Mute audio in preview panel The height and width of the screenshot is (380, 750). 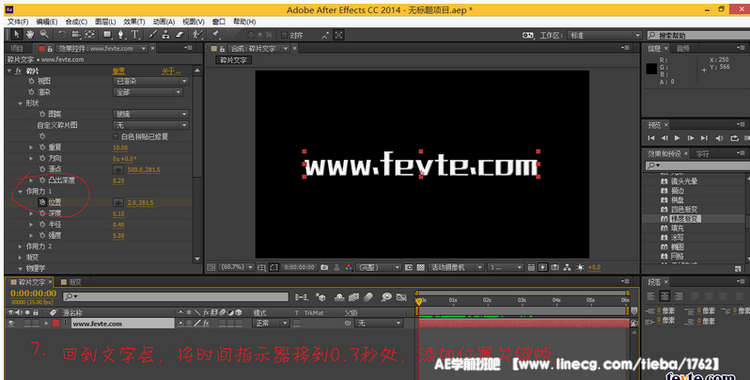[x=719, y=138]
